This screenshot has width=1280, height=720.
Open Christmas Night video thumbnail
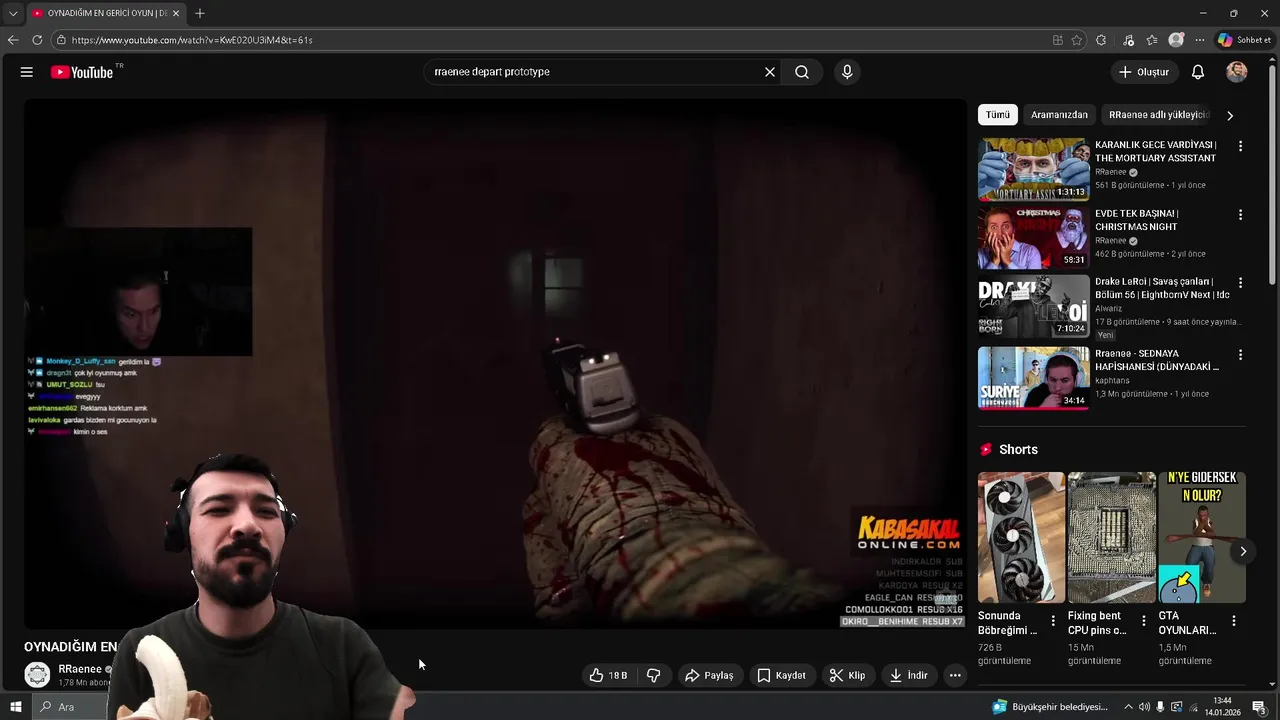click(x=1033, y=238)
